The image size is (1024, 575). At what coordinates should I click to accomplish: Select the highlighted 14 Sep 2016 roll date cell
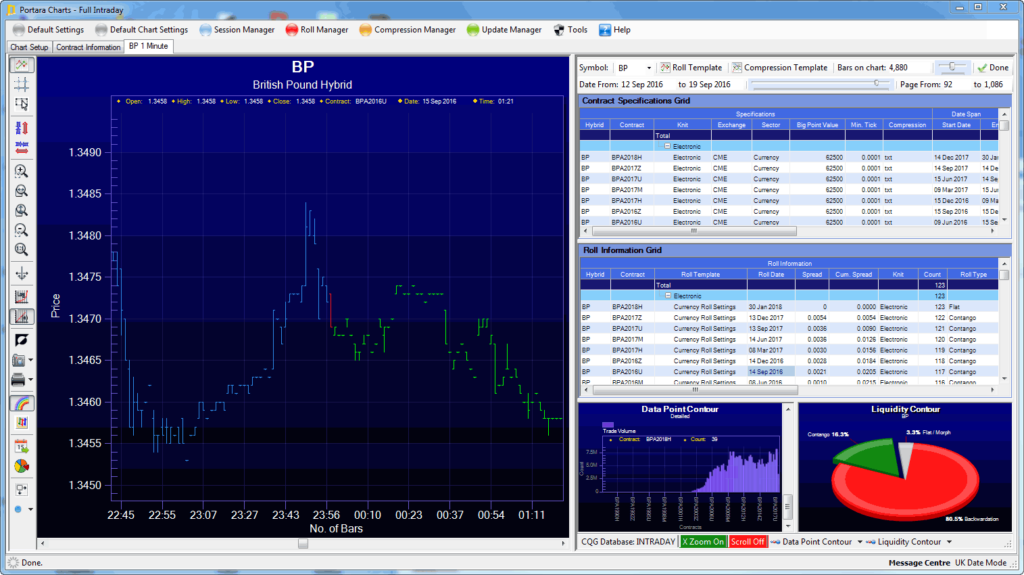771,372
